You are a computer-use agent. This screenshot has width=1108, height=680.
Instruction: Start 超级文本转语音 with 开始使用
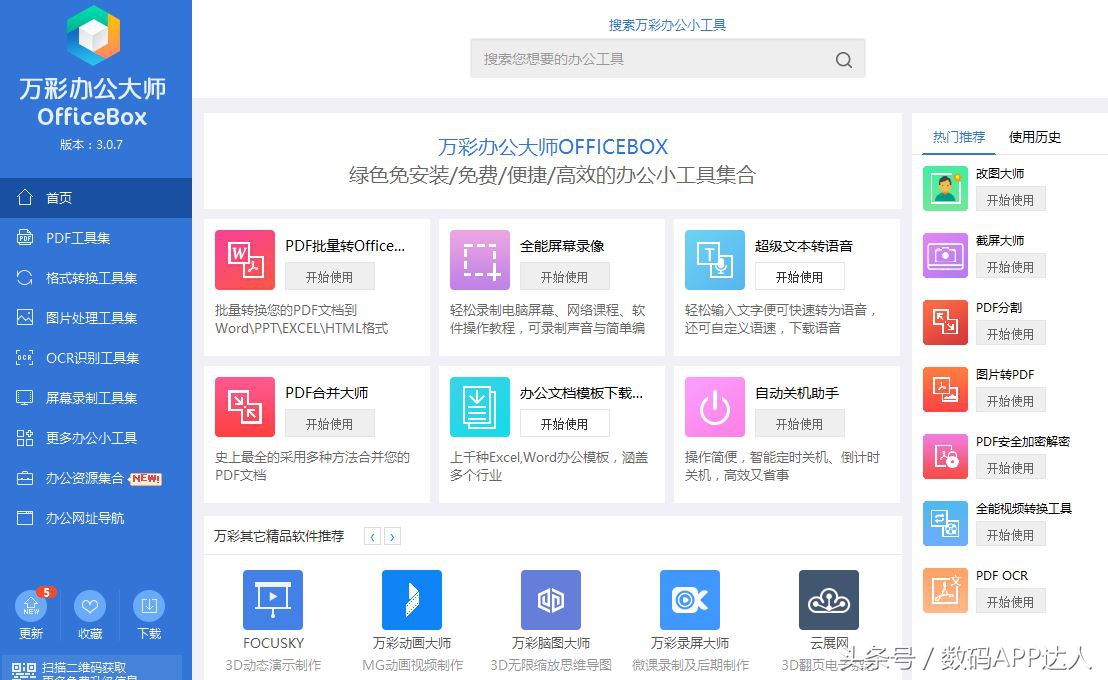pyautogui.click(x=799, y=277)
